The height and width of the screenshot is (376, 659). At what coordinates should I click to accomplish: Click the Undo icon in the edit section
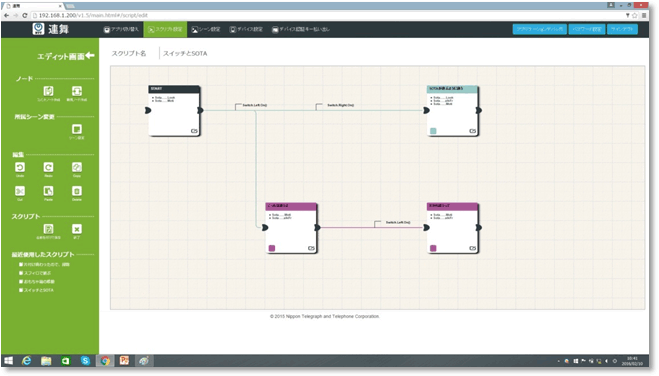[x=20, y=167]
